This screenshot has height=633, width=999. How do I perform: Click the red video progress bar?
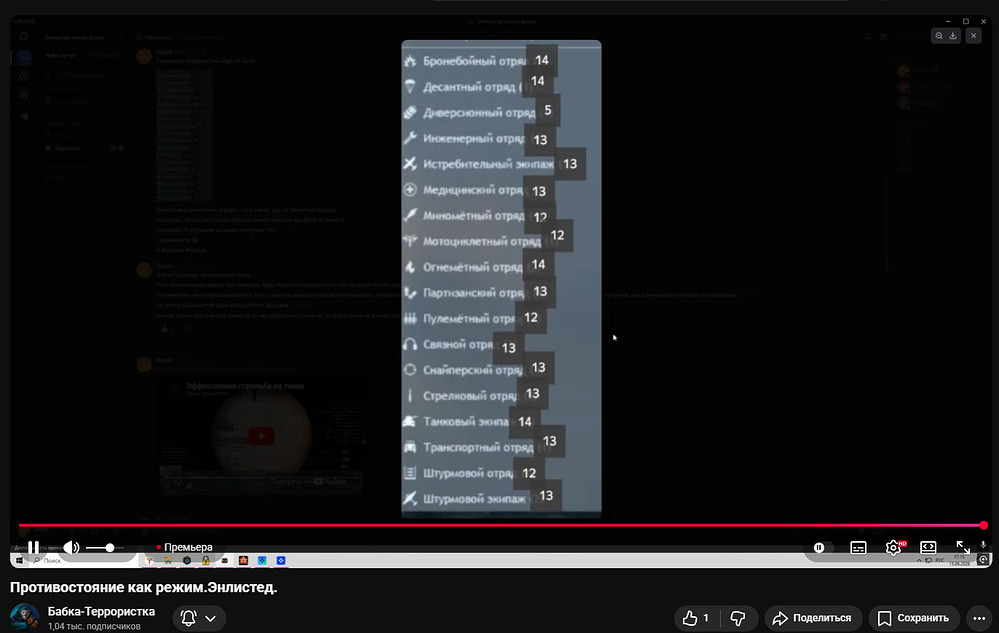click(501, 525)
